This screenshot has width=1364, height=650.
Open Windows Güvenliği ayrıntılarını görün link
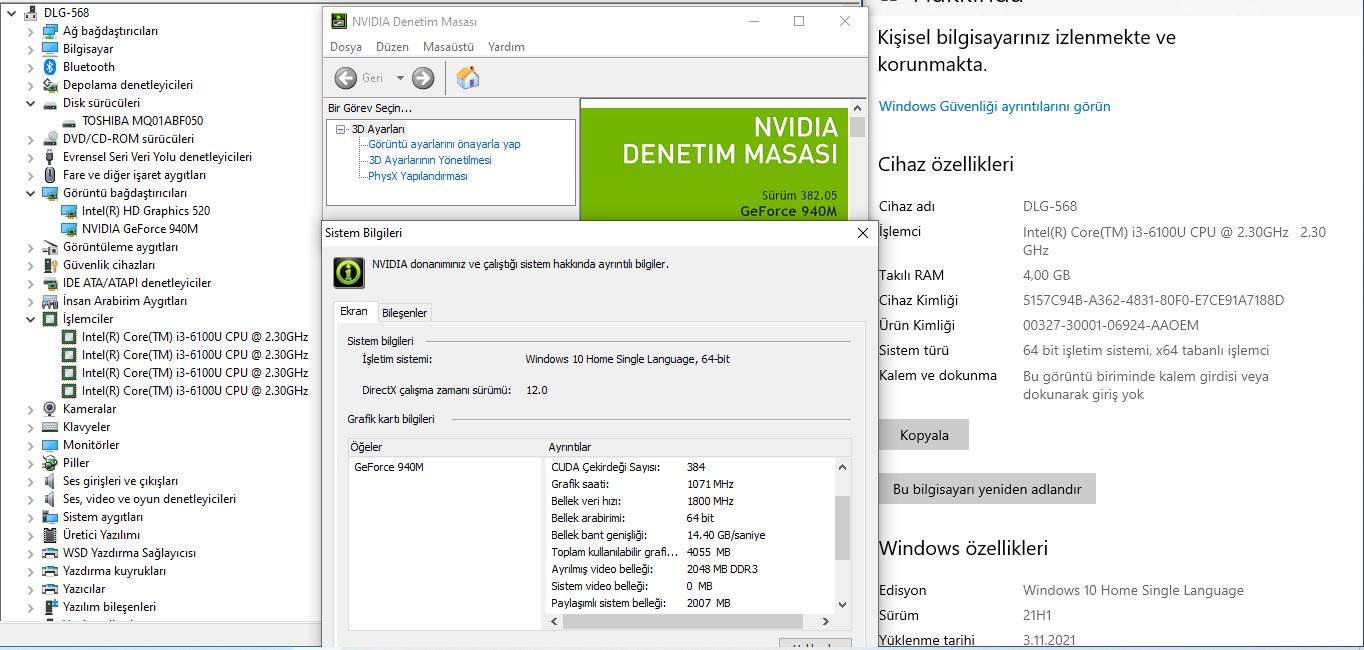point(995,106)
